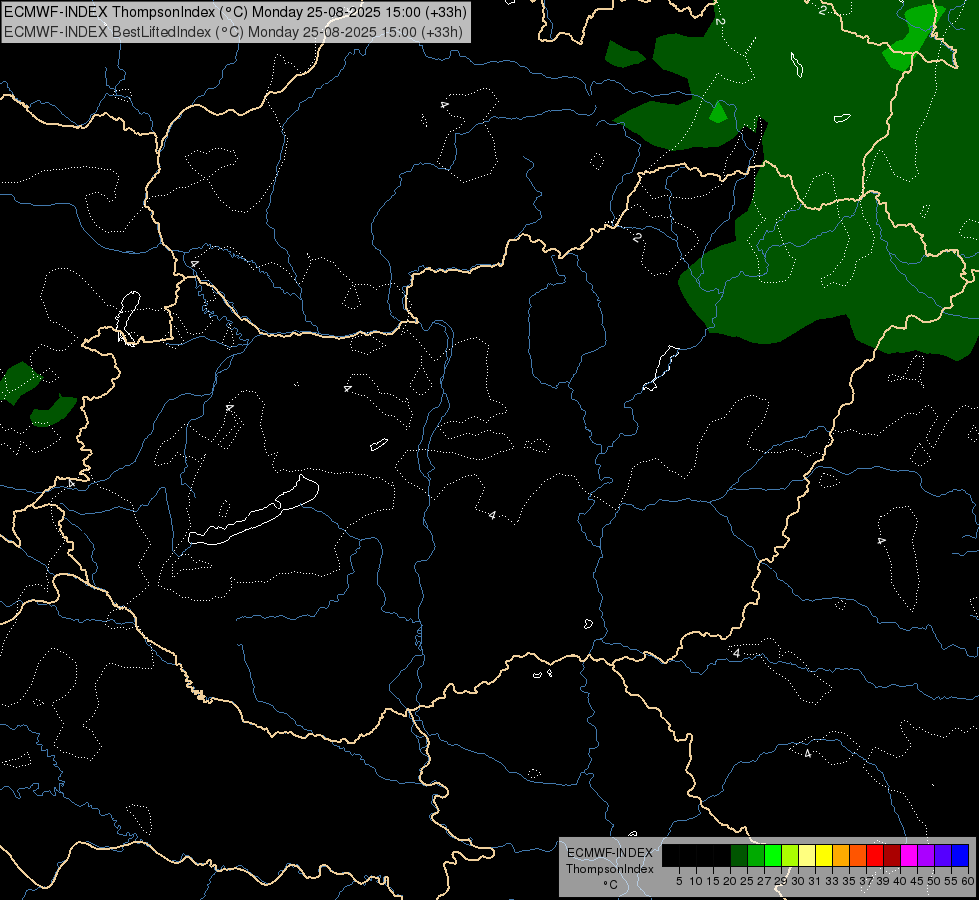Click the legend tick value 39

[x=883, y=881]
